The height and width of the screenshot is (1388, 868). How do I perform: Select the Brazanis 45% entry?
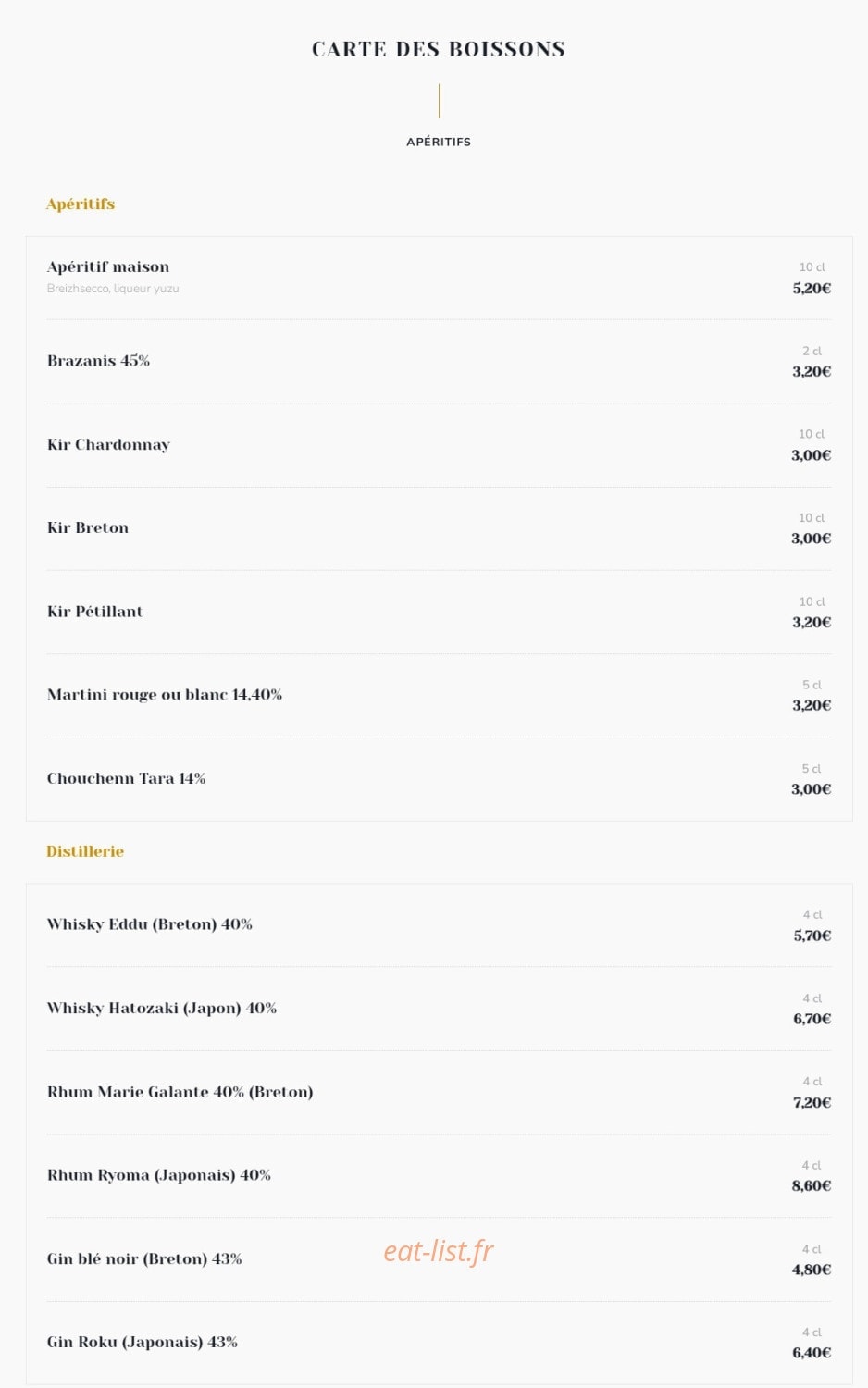pos(98,361)
